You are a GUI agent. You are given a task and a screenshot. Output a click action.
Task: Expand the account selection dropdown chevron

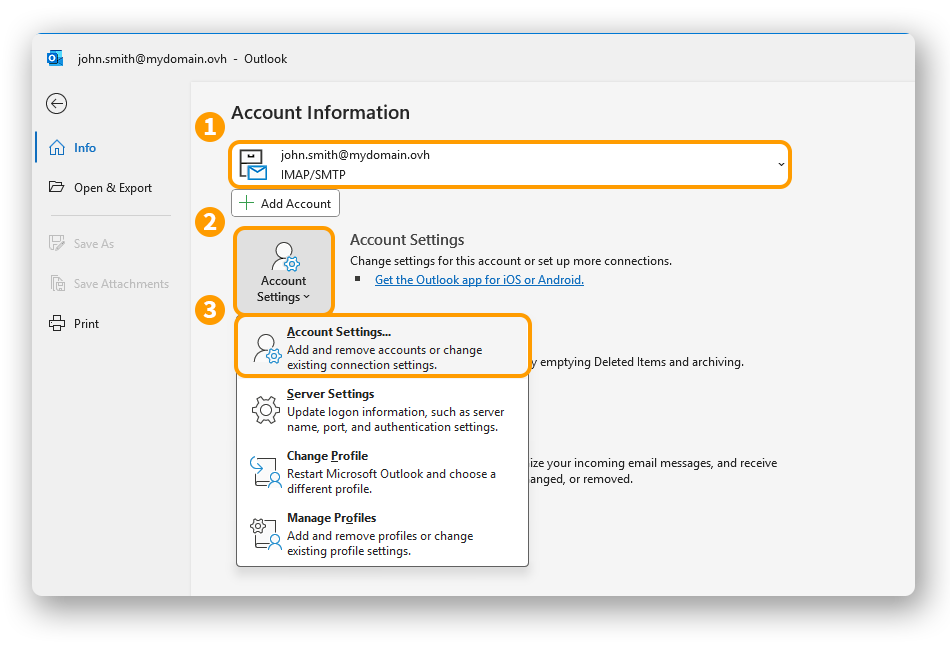tap(781, 165)
